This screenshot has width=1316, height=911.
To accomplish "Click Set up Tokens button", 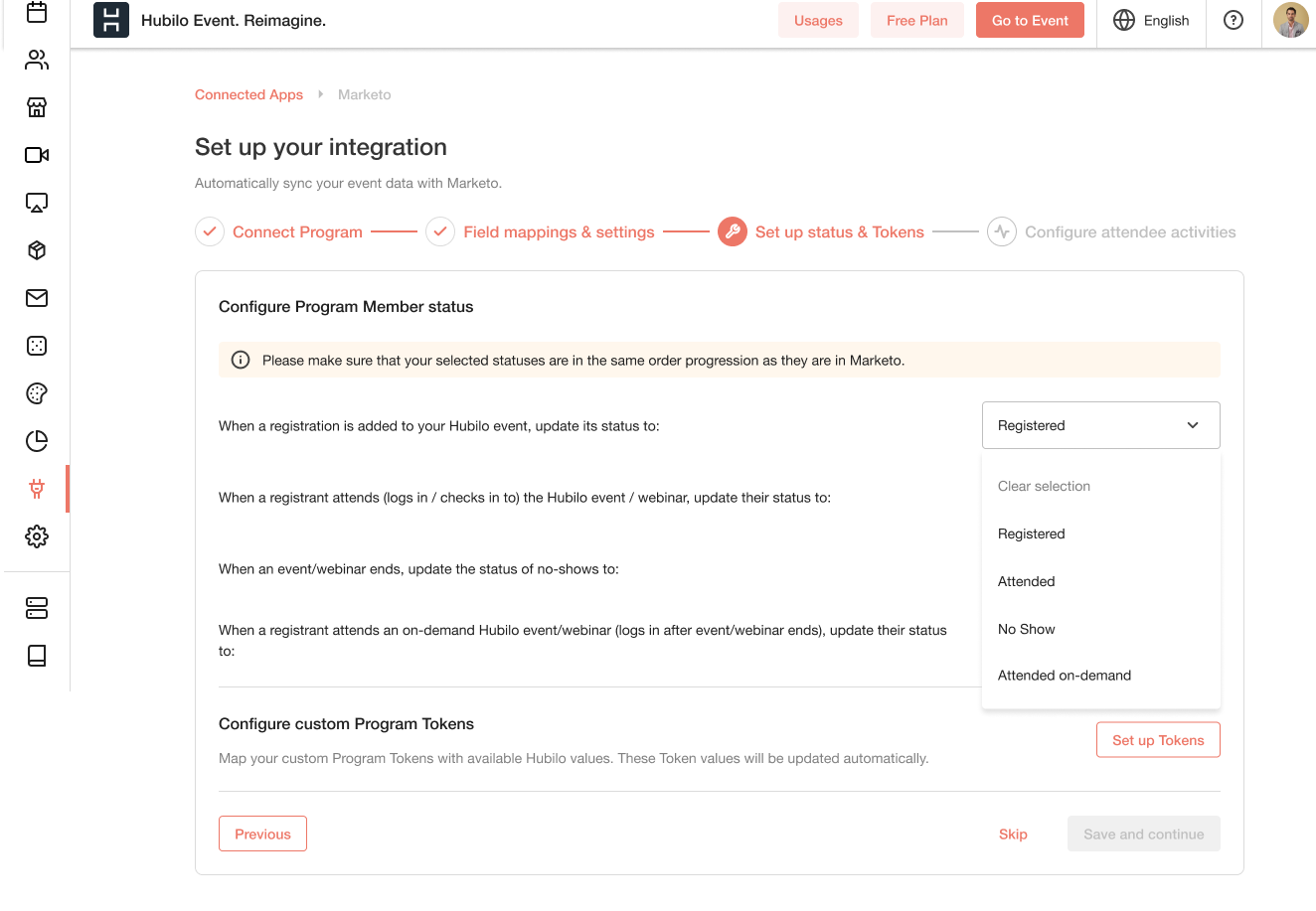I will tap(1158, 739).
